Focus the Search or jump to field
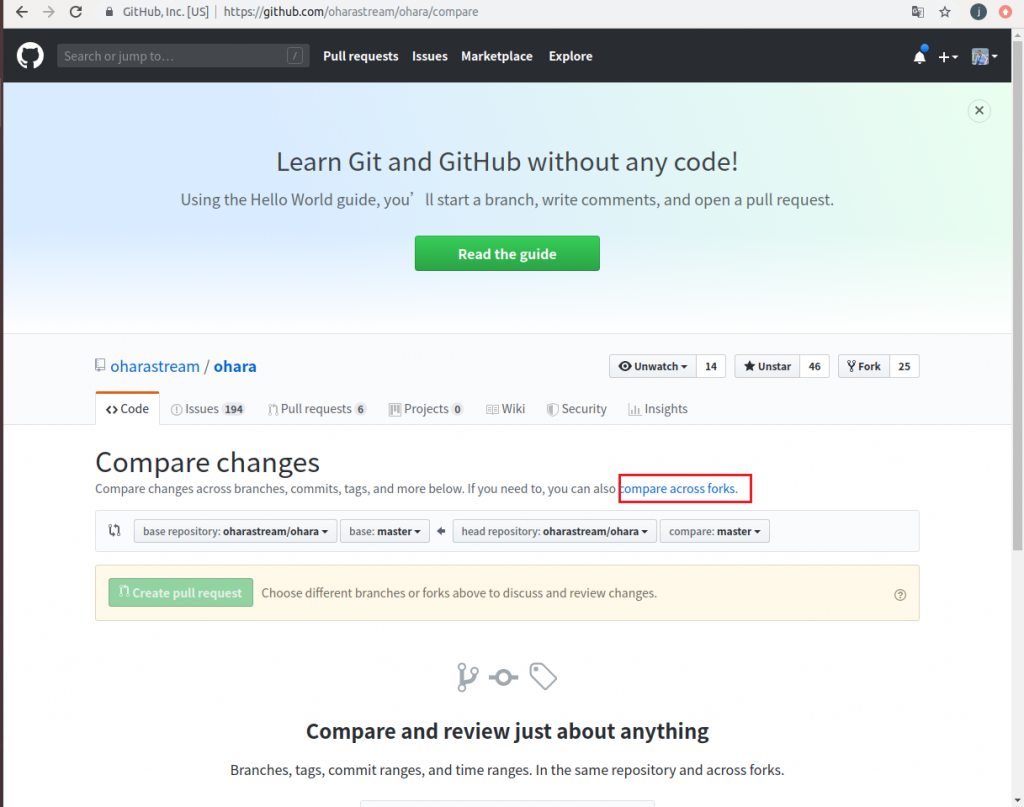1024x807 pixels. (183, 56)
